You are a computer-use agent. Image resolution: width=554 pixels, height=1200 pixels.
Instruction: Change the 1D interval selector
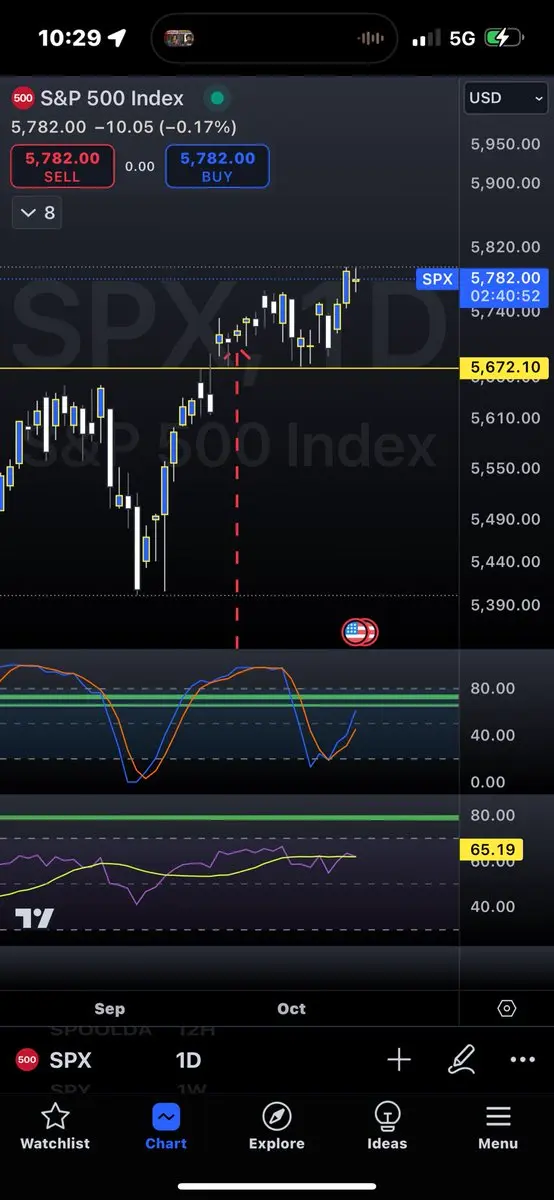coord(188,1060)
